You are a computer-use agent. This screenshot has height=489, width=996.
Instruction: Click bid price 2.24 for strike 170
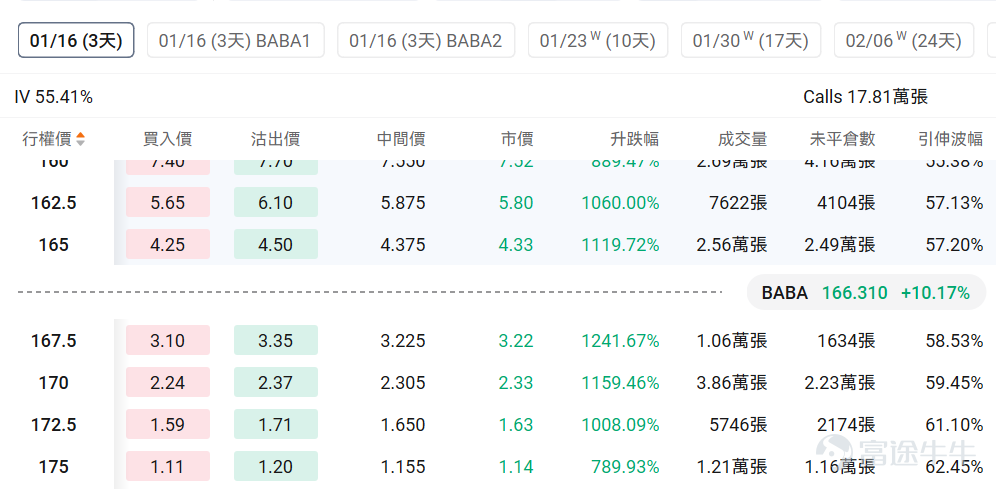(x=168, y=382)
